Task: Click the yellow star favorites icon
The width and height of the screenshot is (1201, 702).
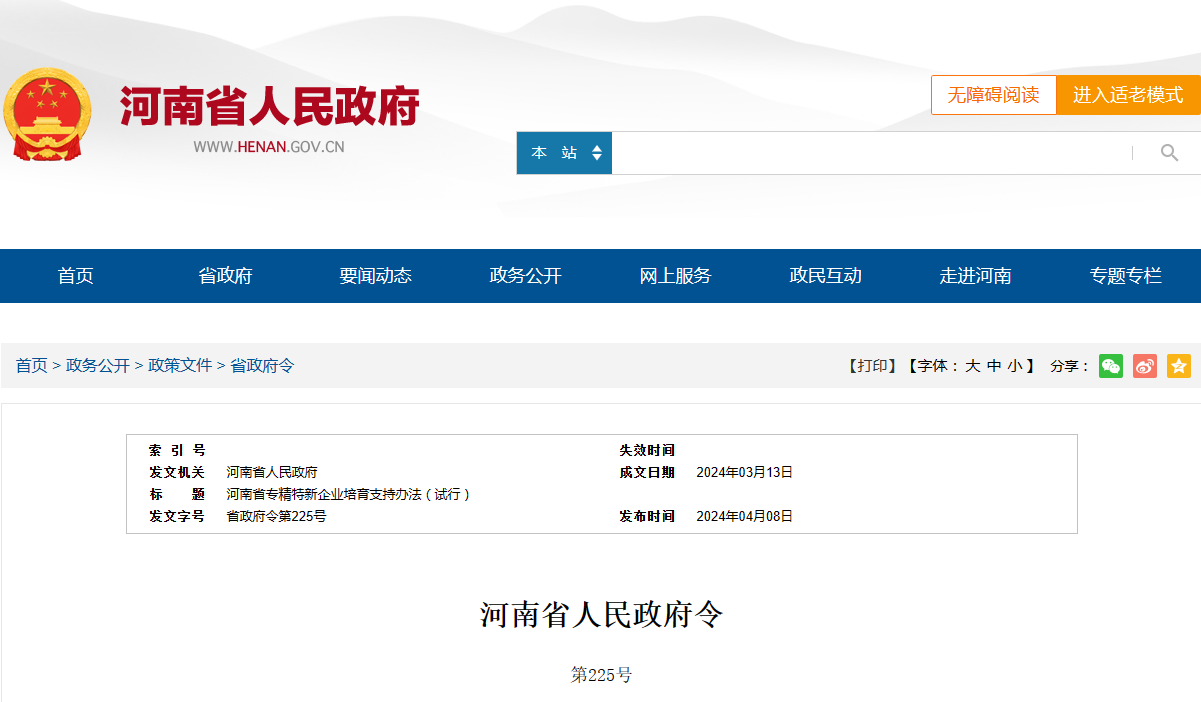Action: (x=1179, y=366)
